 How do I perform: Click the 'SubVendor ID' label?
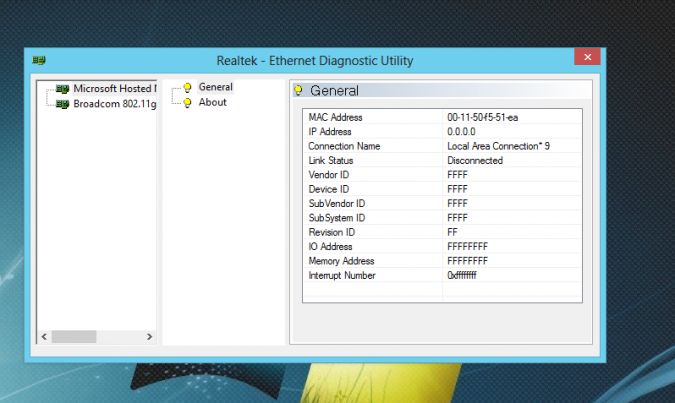337,203
